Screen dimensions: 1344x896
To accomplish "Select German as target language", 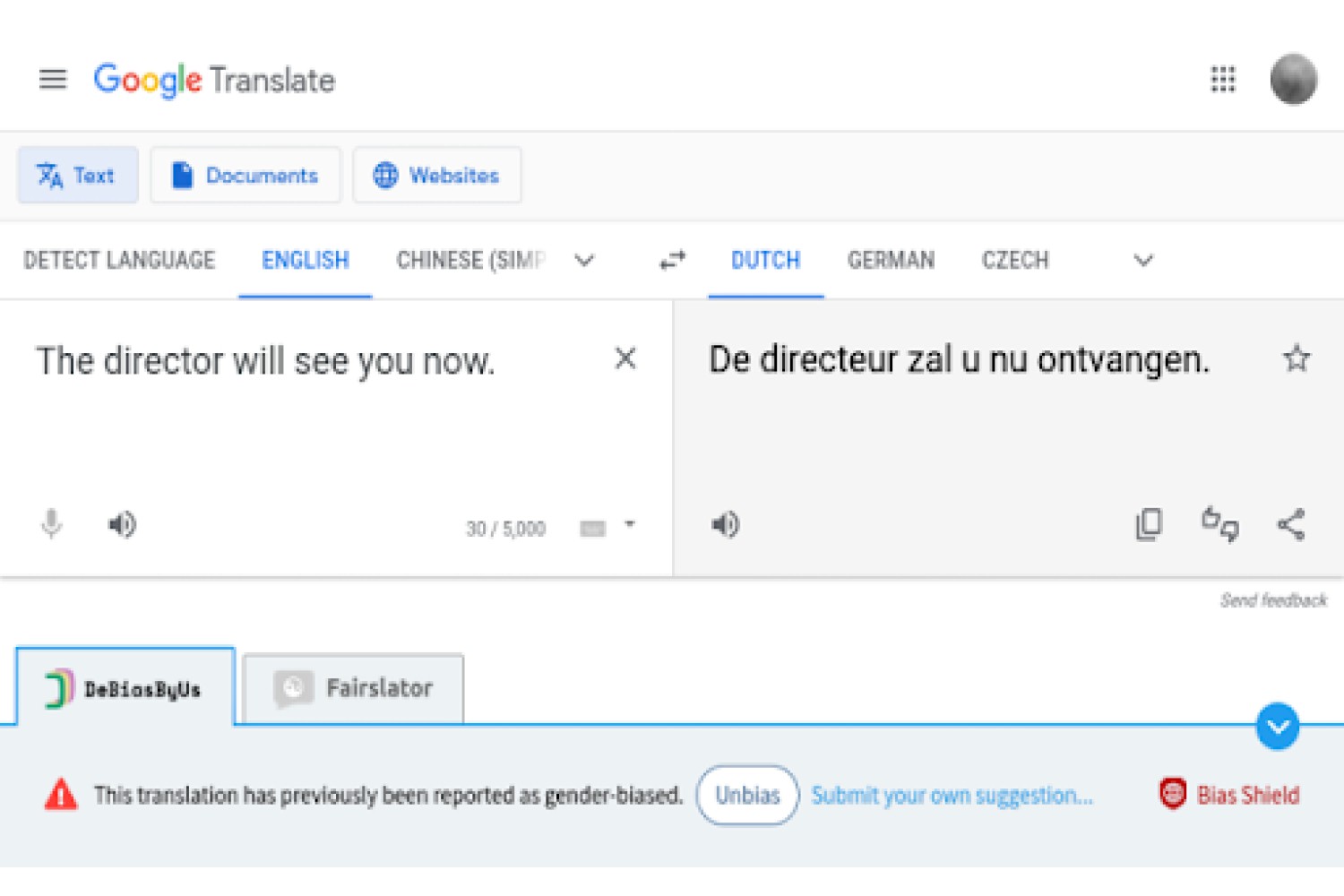I will [x=891, y=260].
